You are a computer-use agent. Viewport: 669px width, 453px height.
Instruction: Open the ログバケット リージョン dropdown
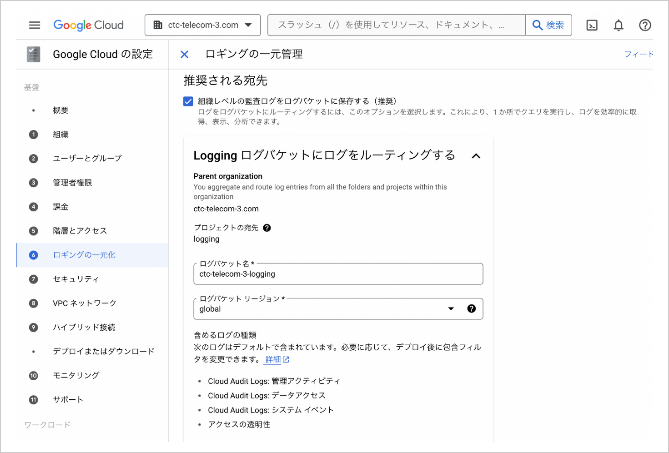pos(338,309)
